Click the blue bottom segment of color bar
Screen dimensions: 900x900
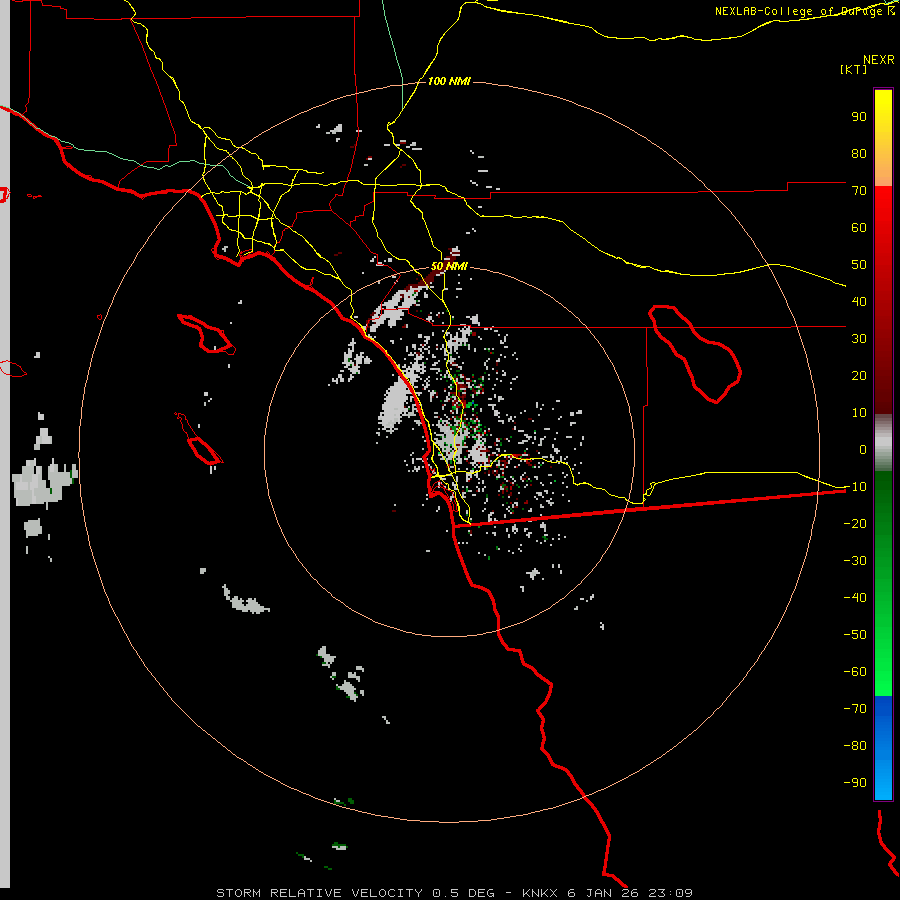point(883,748)
